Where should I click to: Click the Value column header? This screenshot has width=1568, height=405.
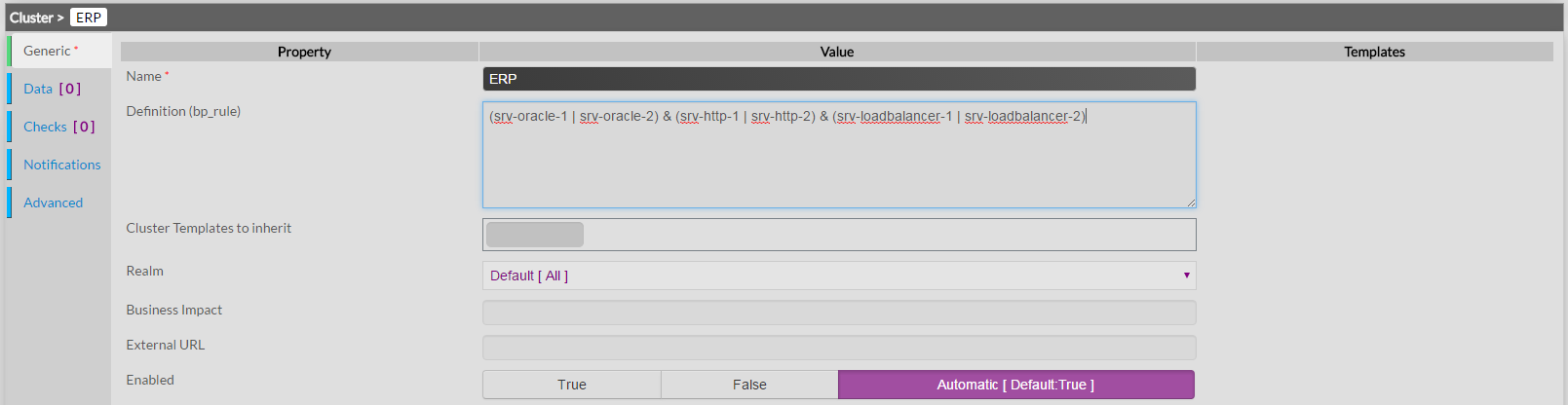pos(836,52)
